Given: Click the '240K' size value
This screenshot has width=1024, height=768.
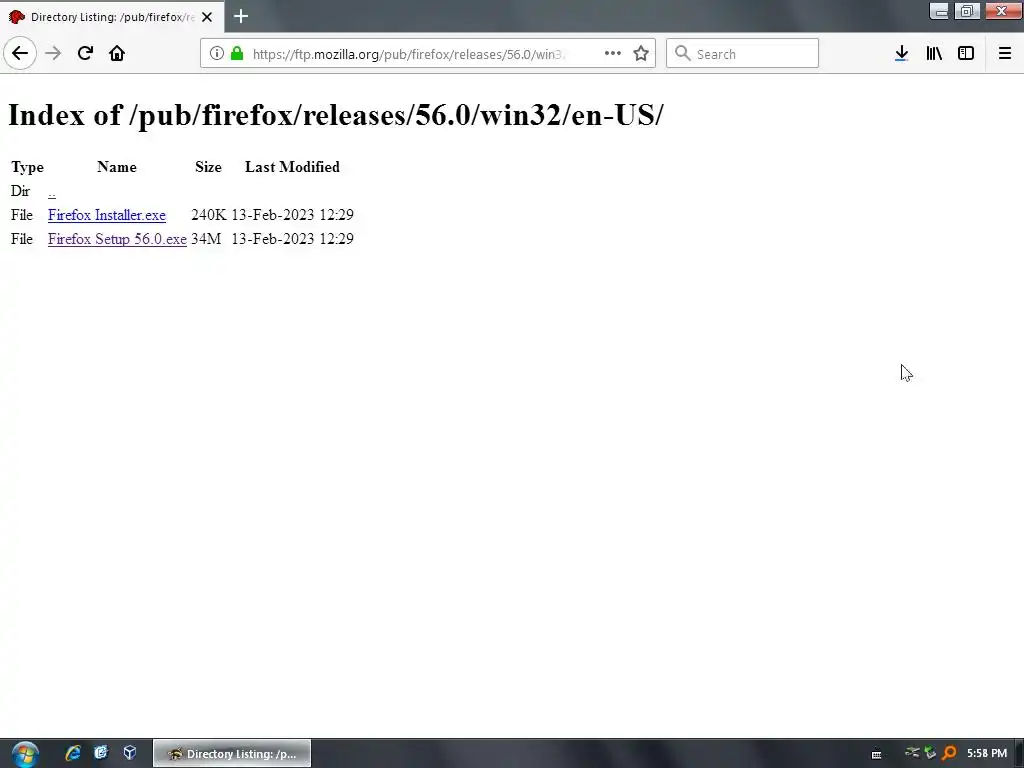Looking at the screenshot, I should tap(208, 215).
